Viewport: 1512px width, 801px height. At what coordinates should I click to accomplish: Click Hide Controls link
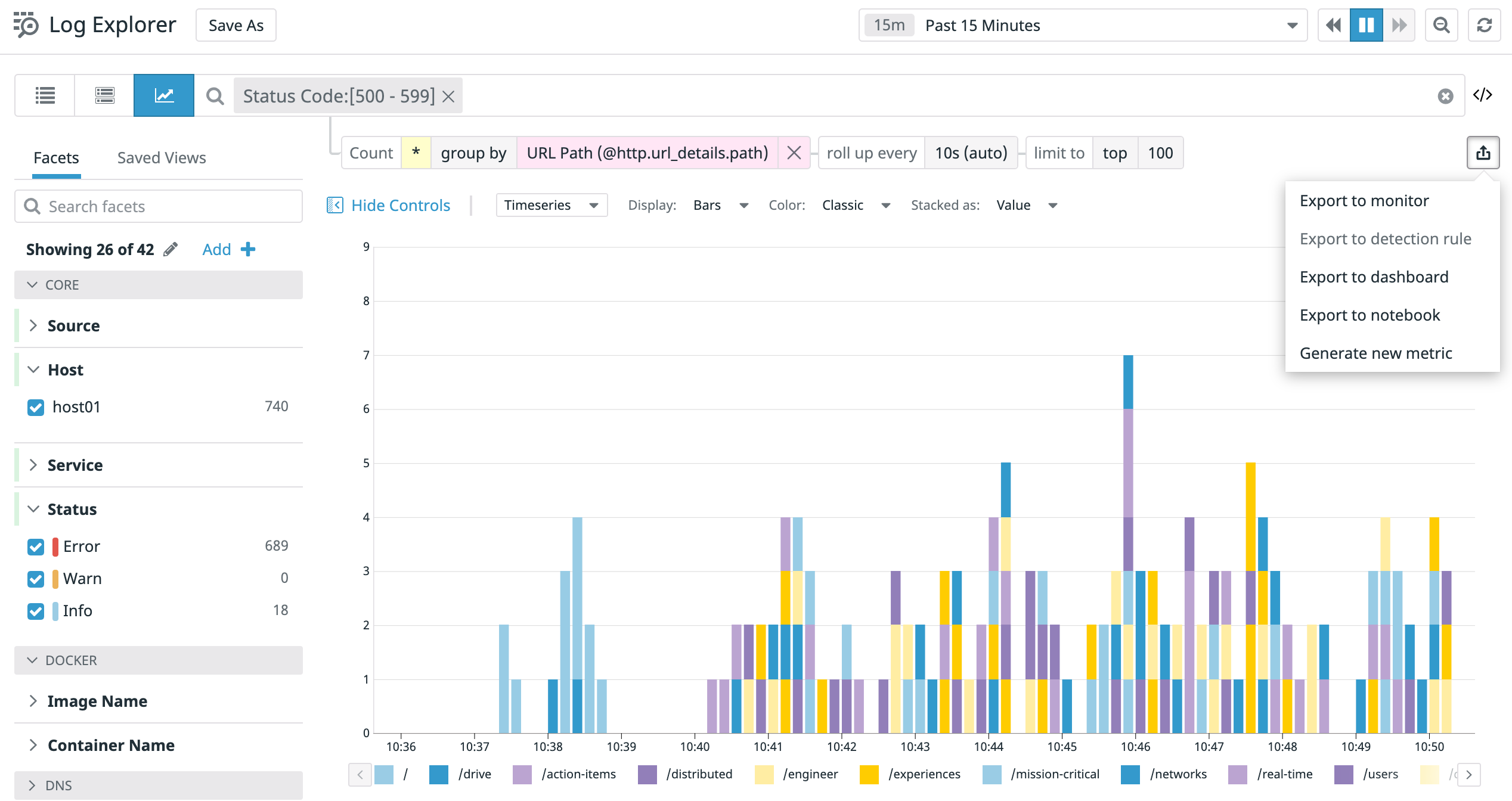click(x=400, y=205)
